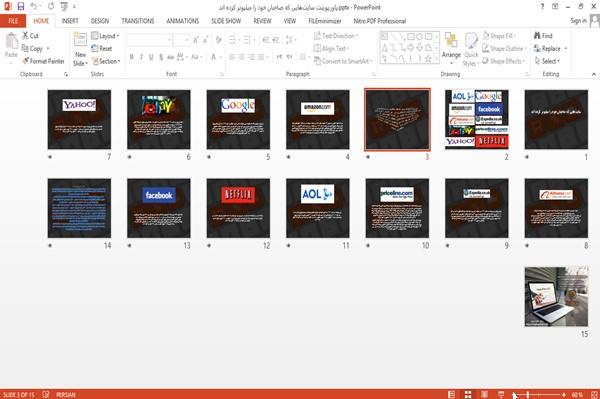
Task: Expand the Select dropdown
Action: (547, 61)
